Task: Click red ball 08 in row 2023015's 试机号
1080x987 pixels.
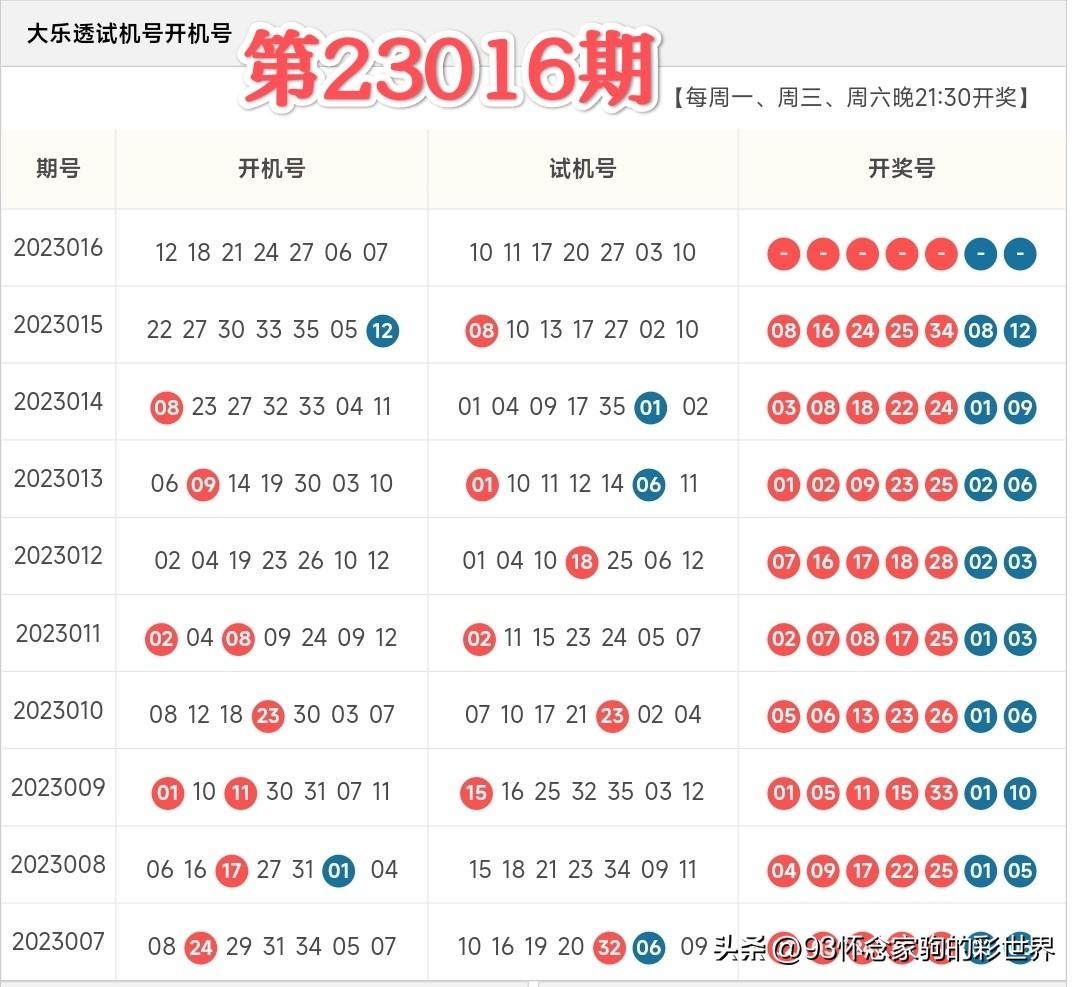Action: coord(481,331)
